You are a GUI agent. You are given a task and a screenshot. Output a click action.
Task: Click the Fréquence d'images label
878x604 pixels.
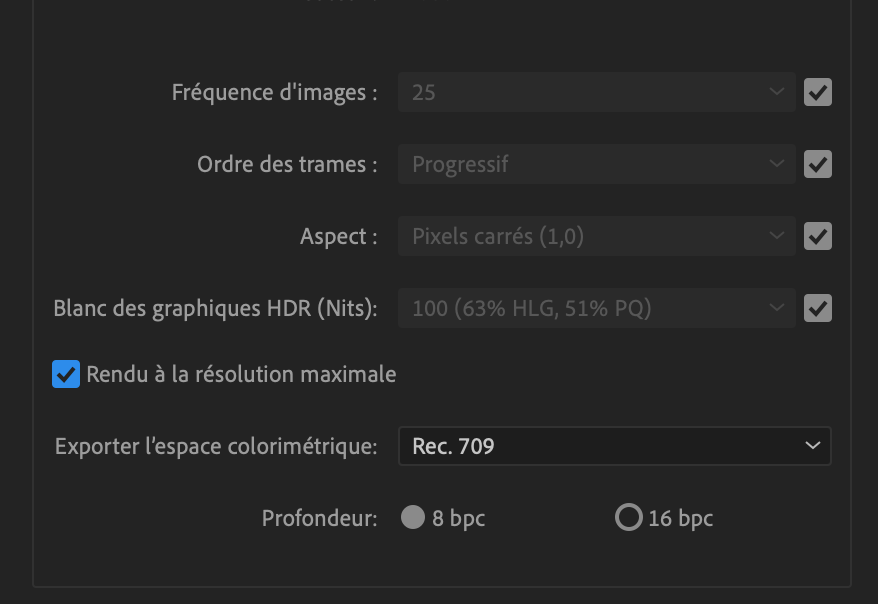click(x=275, y=93)
